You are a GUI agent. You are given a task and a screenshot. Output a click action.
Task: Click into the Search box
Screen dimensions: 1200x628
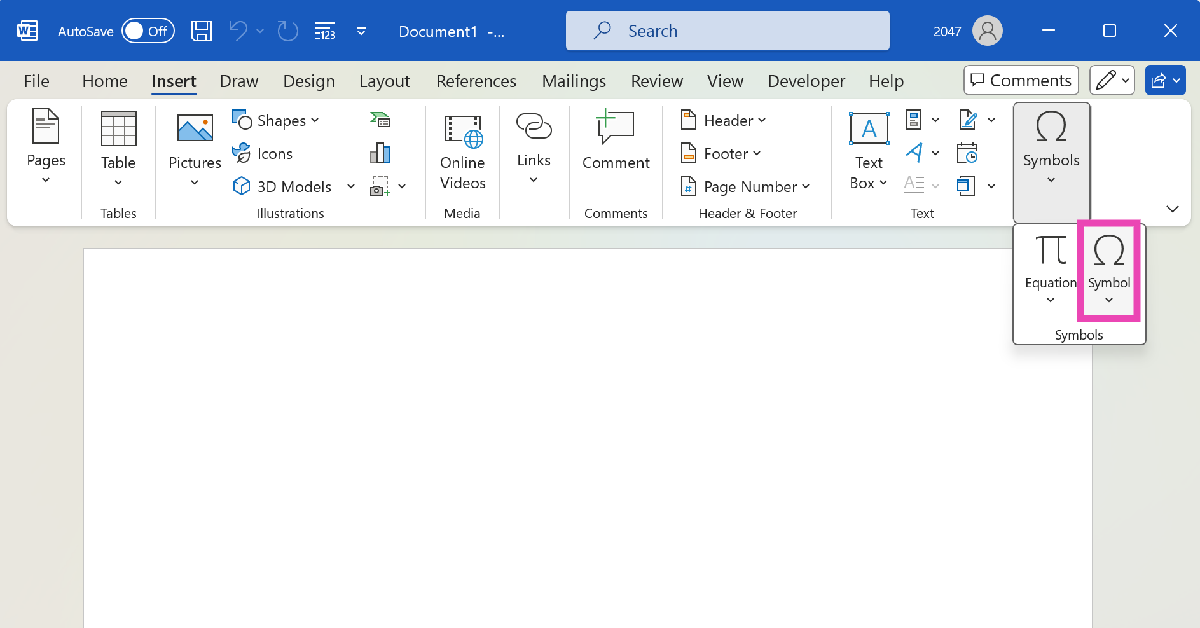click(x=727, y=31)
